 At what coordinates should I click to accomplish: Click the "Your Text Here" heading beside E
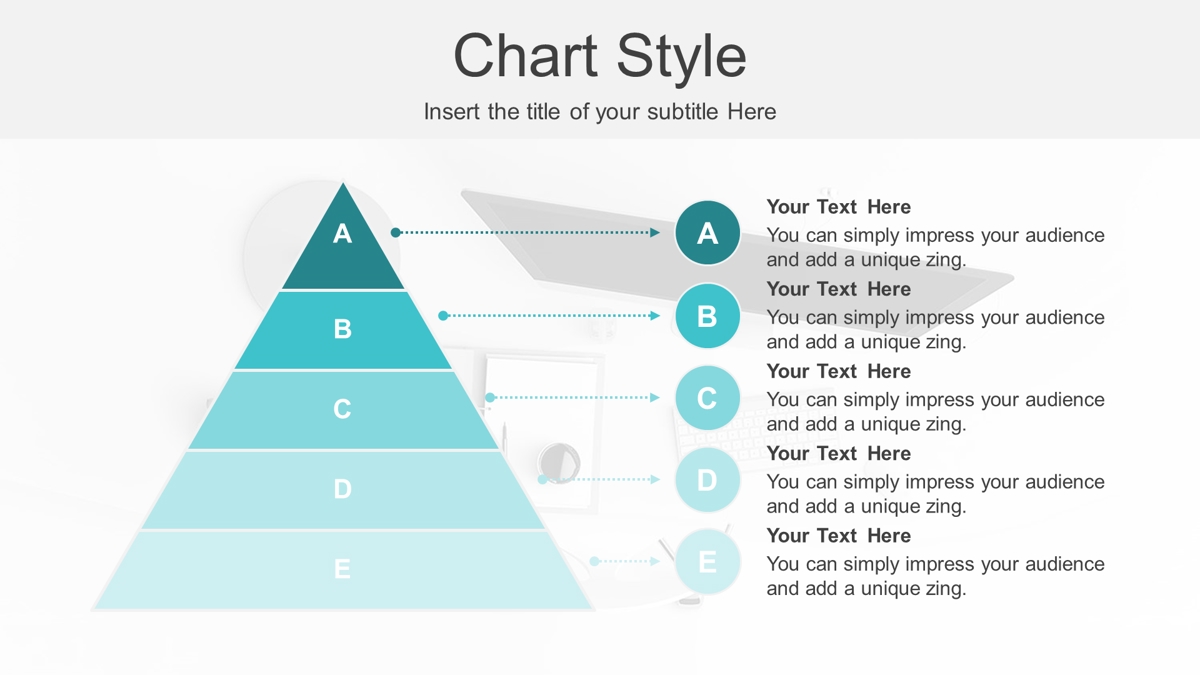(x=839, y=535)
